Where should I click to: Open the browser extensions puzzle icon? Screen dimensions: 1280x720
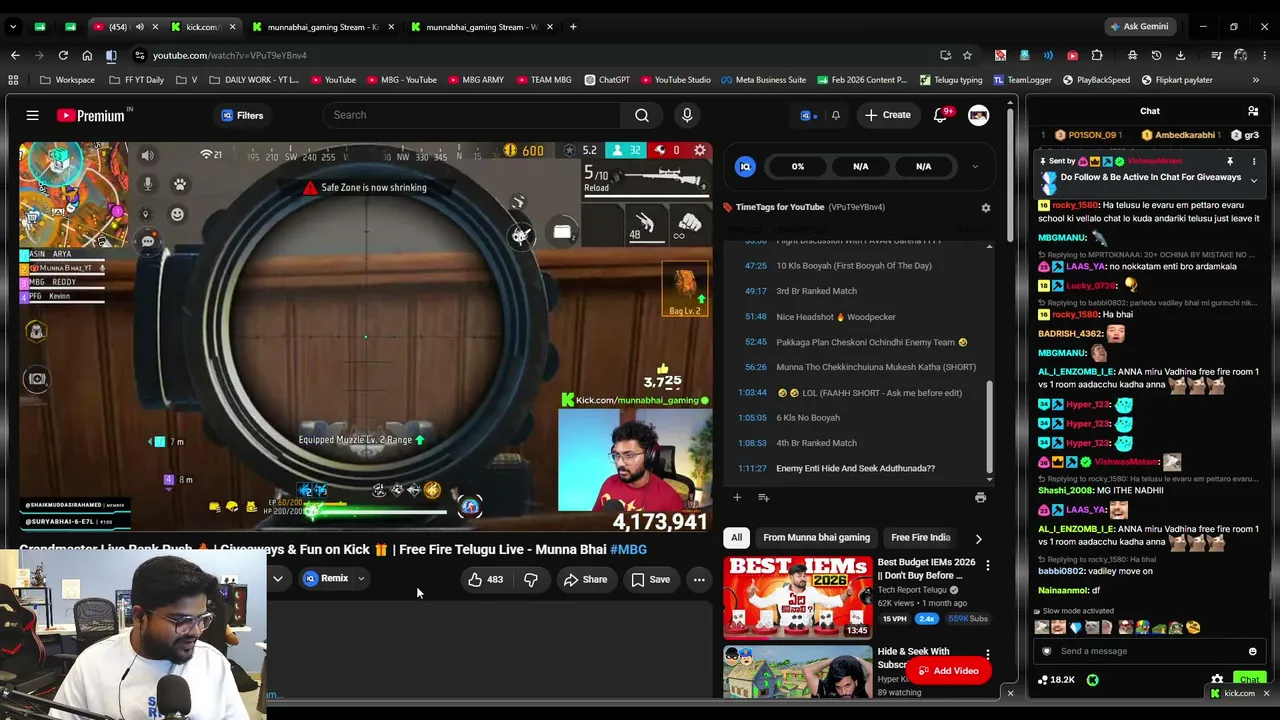(1097, 55)
